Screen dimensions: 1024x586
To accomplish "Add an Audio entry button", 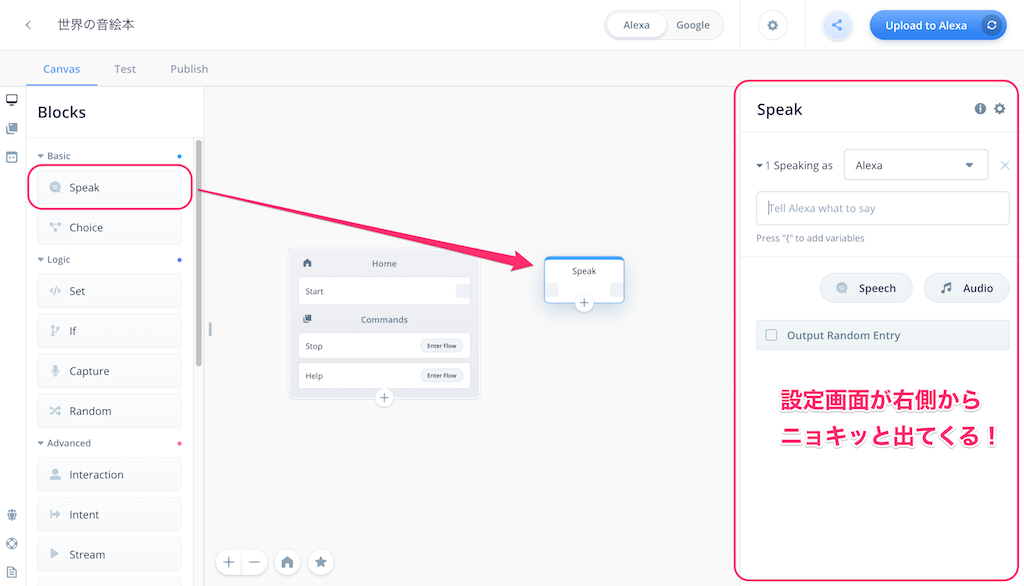I will (967, 288).
